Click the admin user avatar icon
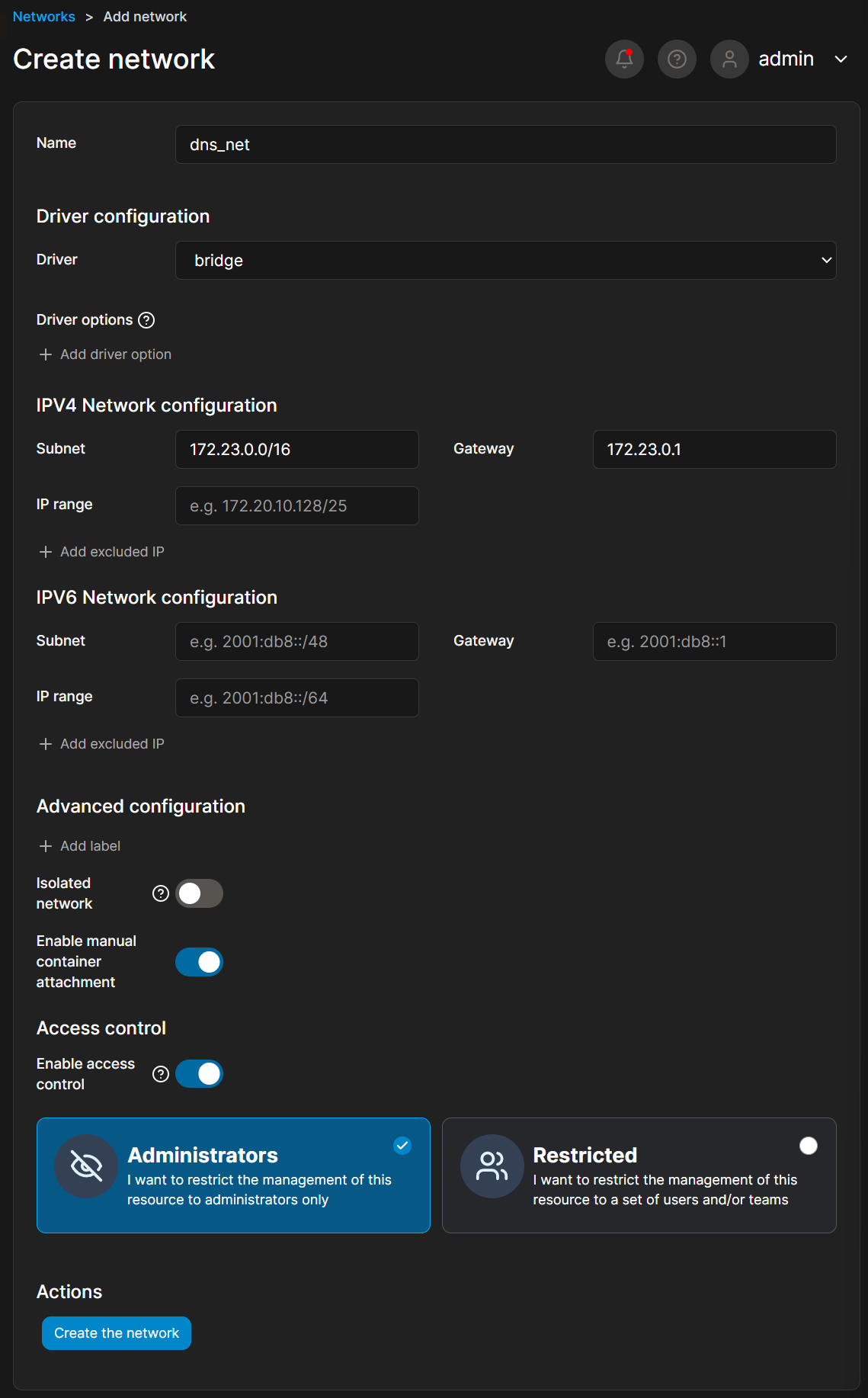 click(x=729, y=59)
